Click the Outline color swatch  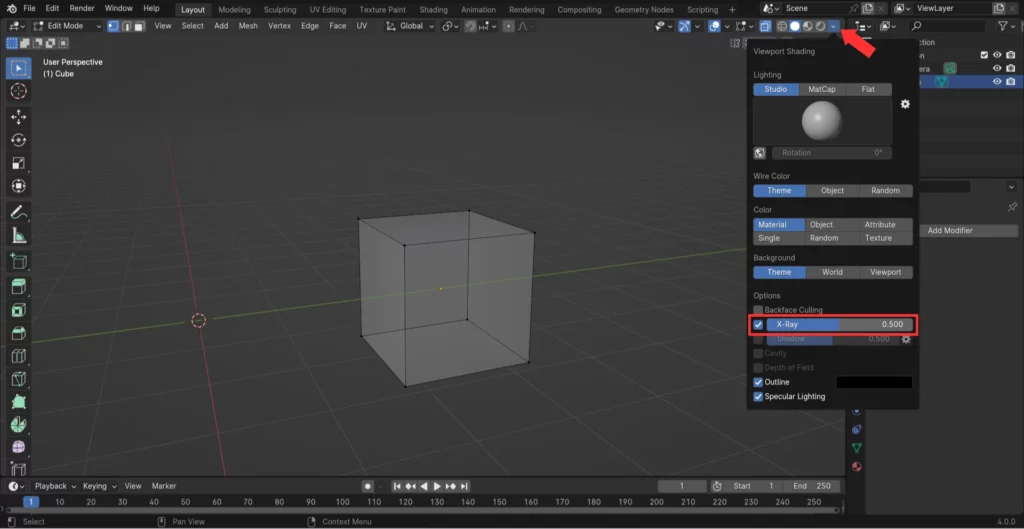(x=874, y=383)
